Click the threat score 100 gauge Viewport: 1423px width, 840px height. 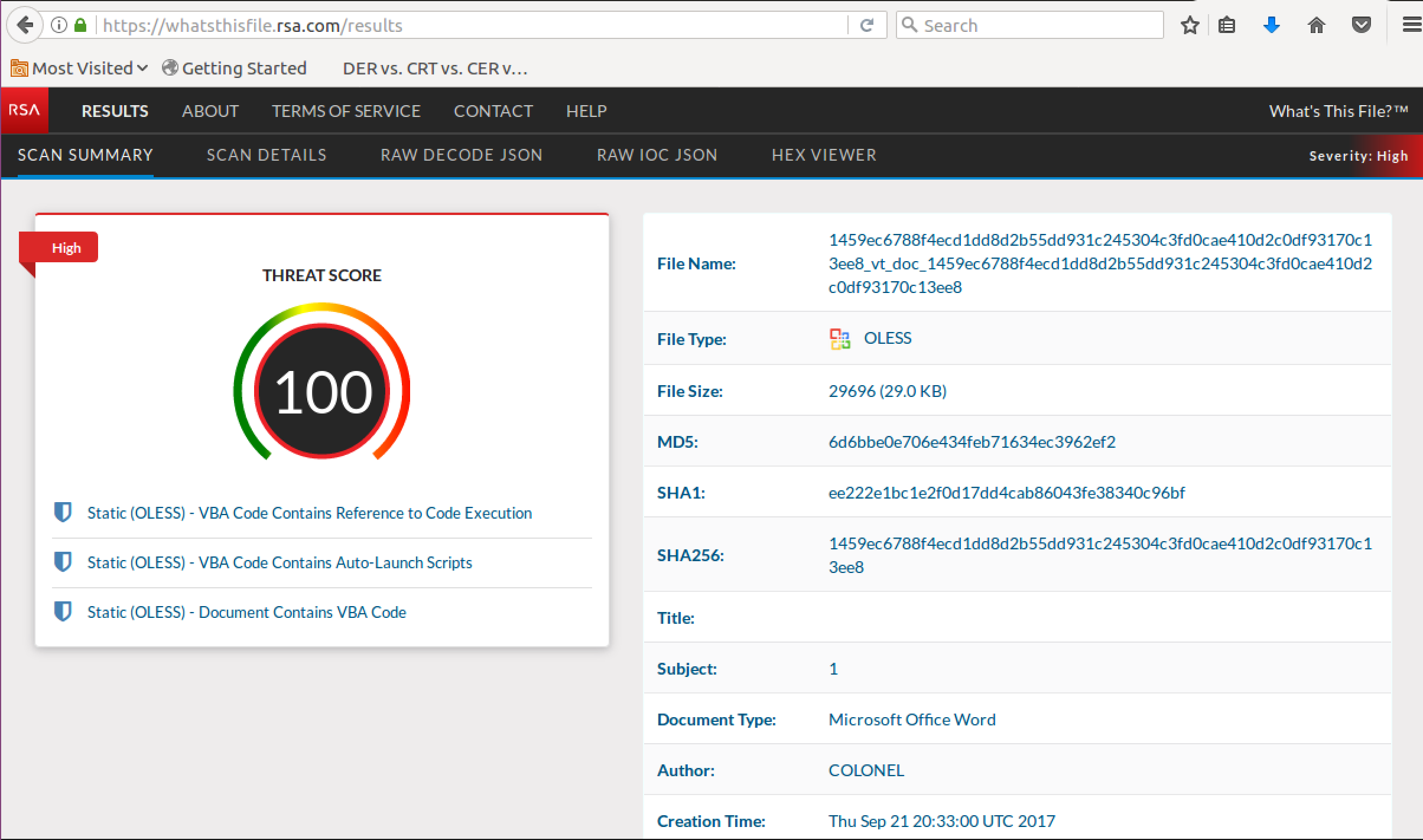tap(322, 391)
